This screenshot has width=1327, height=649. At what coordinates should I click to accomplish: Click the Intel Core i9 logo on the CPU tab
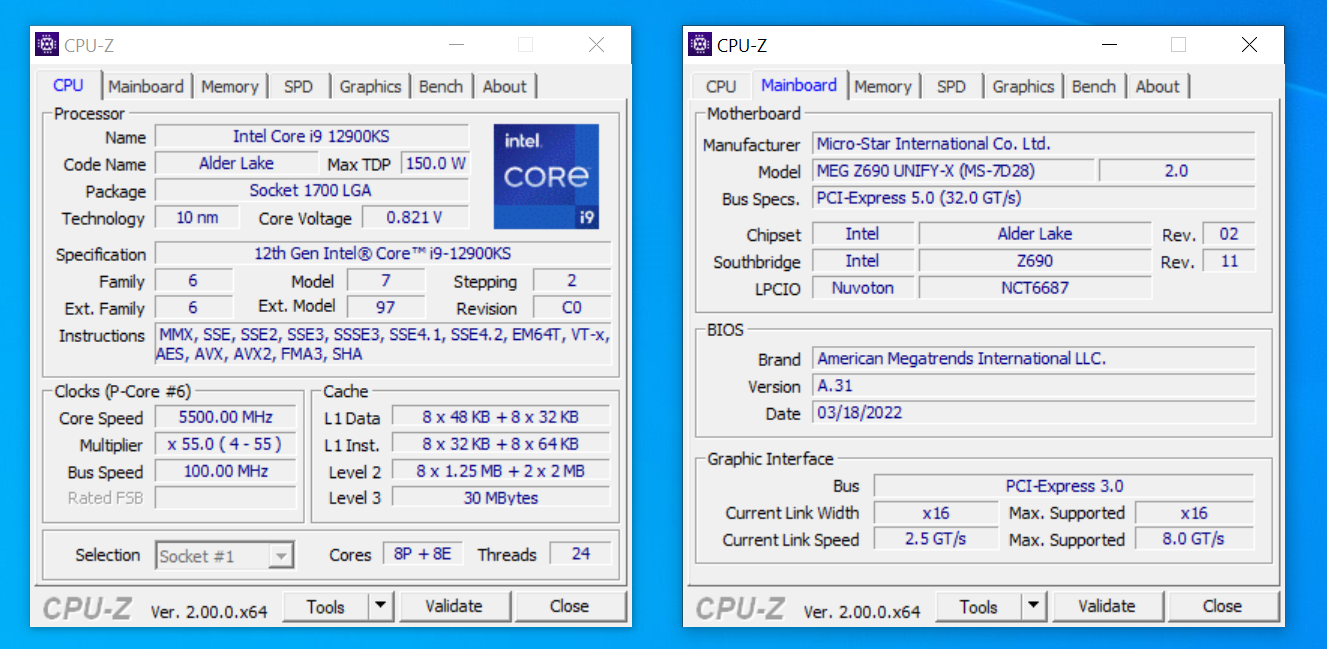coord(546,177)
